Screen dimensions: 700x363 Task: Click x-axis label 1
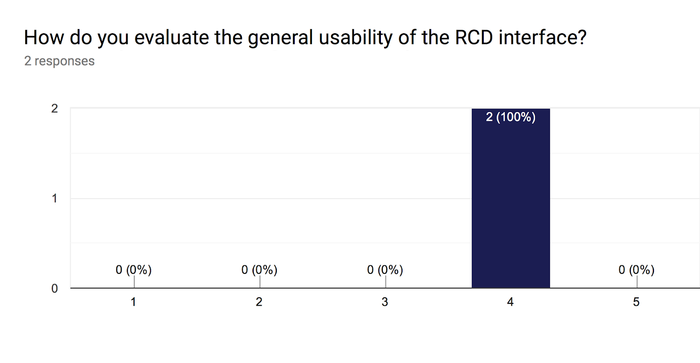(x=133, y=302)
